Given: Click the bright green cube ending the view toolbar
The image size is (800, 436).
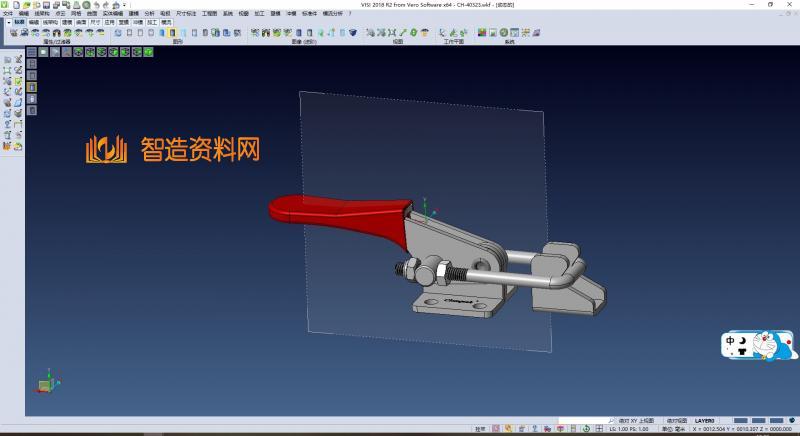Looking at the screenshot, I should pos(148,52).
